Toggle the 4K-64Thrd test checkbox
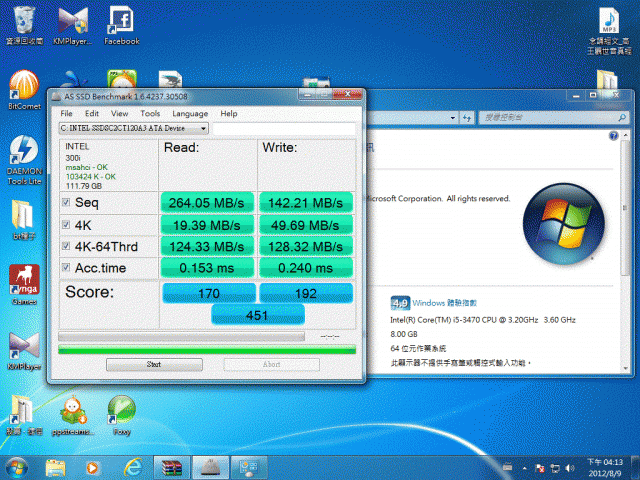 (x=66, y=246)
